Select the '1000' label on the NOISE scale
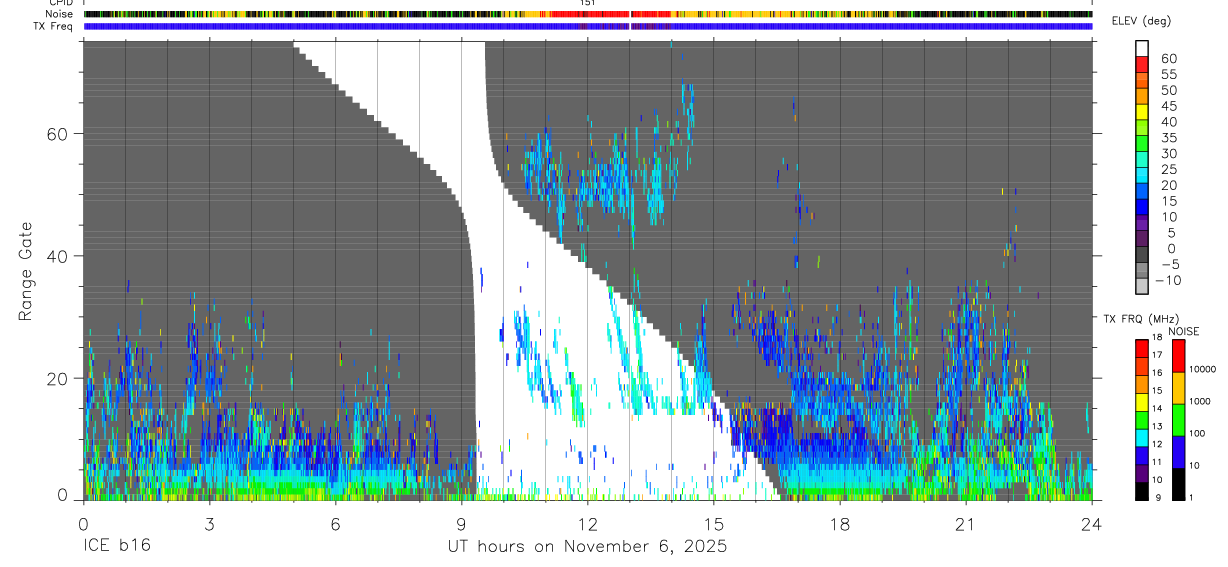 [1200, 401]
